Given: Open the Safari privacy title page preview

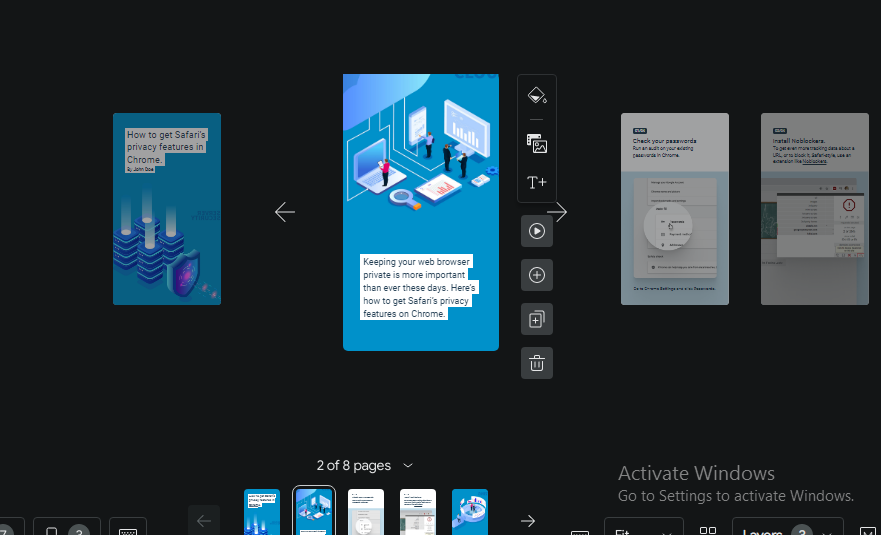Looking at the screenshot, I should coord(167,209).
